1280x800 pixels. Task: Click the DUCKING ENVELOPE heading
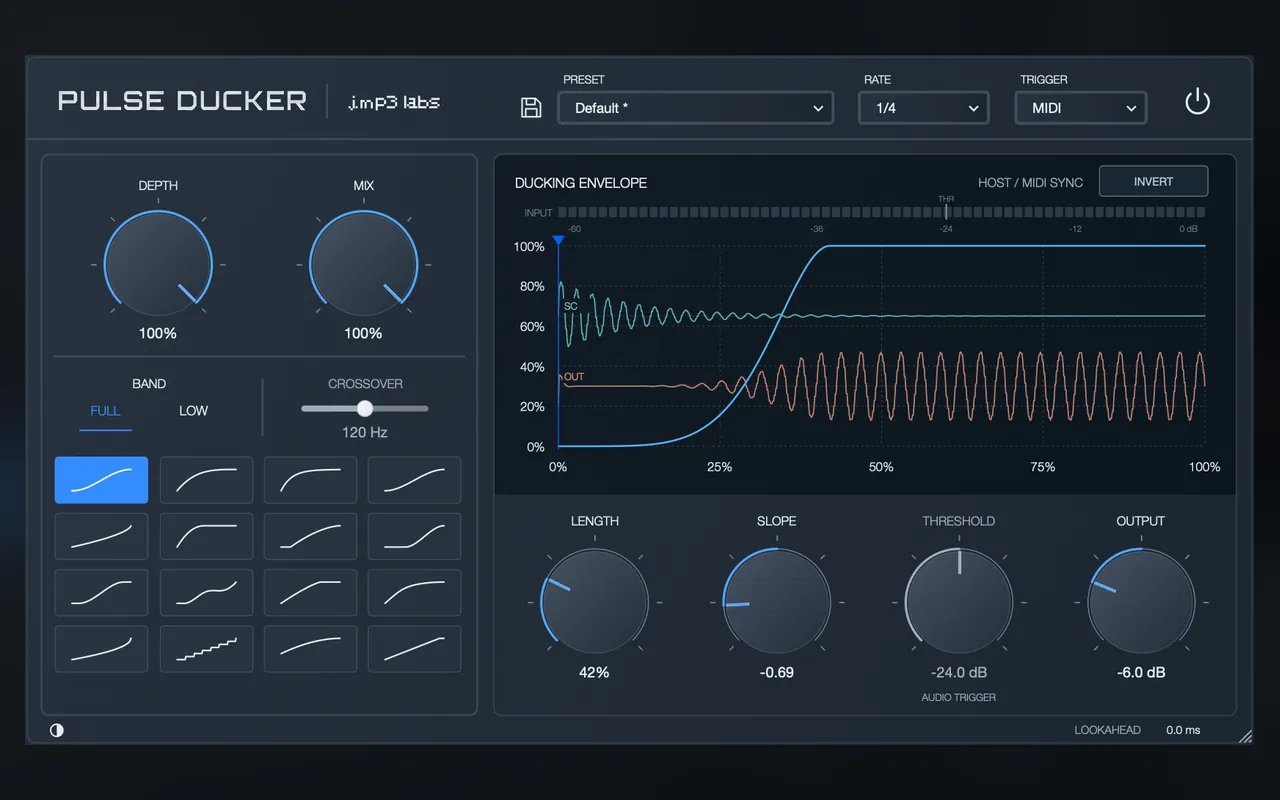pos(581,183)
